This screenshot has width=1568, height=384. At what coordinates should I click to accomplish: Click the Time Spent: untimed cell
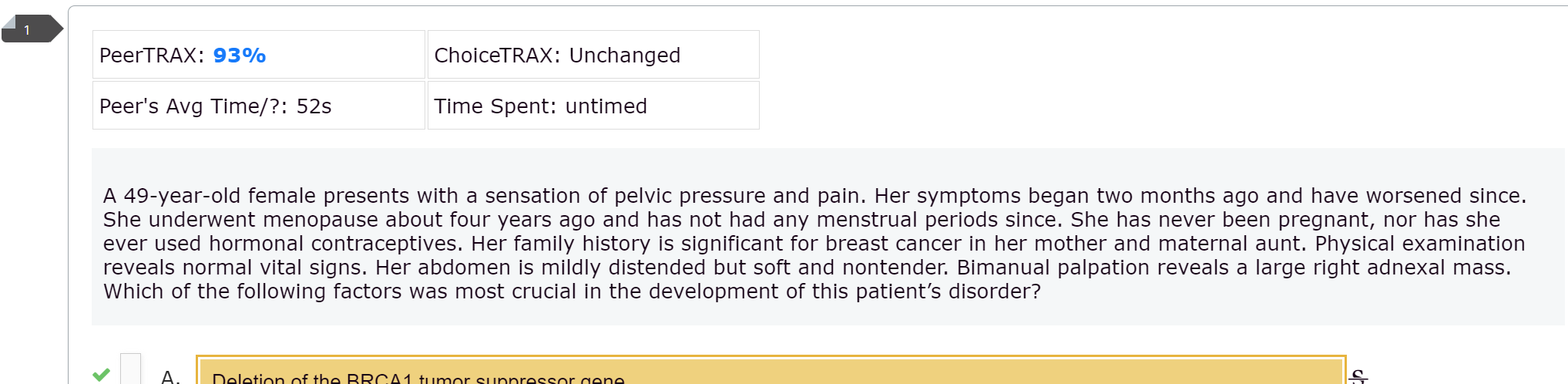[593, 106]
